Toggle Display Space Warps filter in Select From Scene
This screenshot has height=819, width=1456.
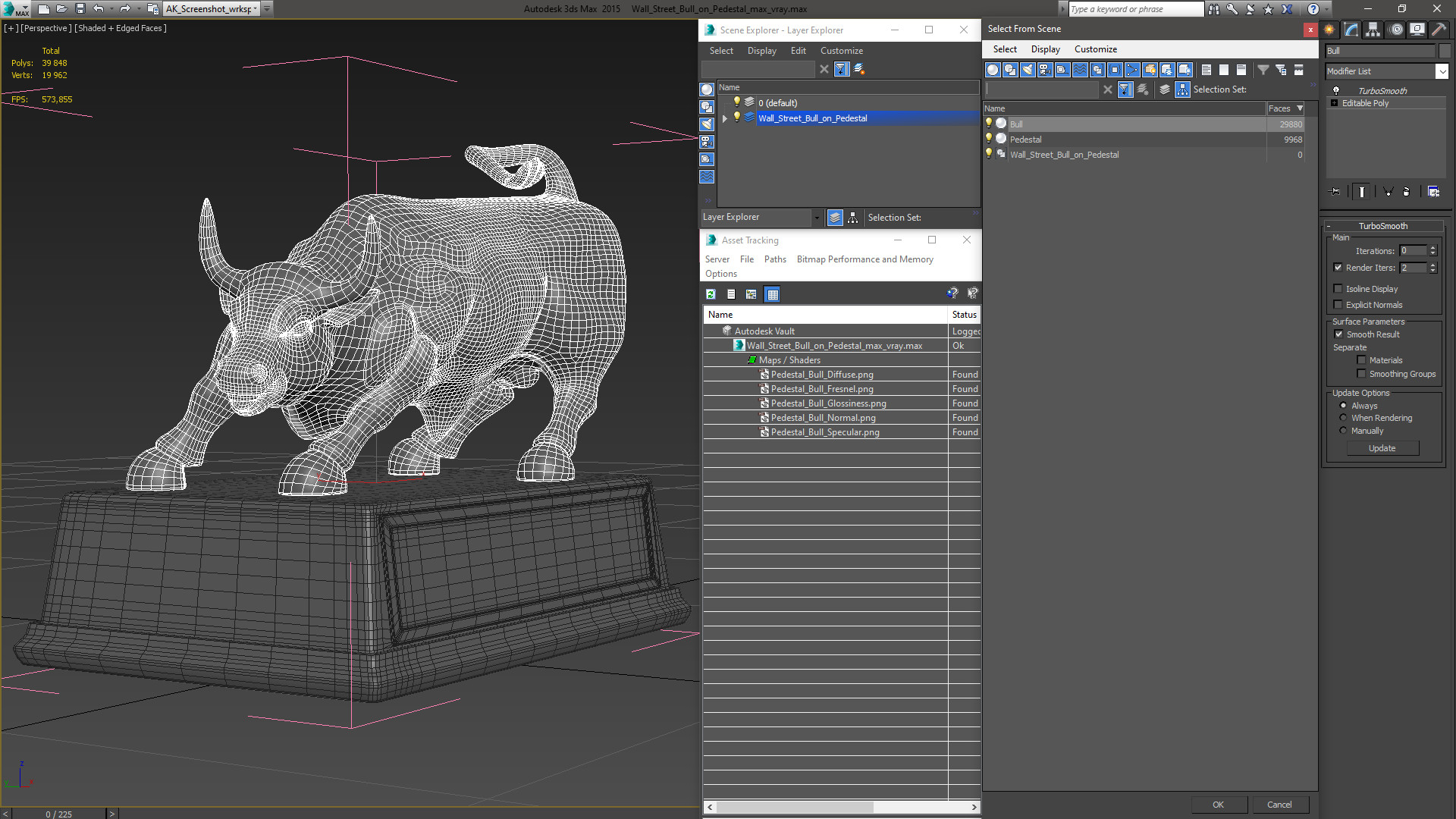pos(1080,70)
